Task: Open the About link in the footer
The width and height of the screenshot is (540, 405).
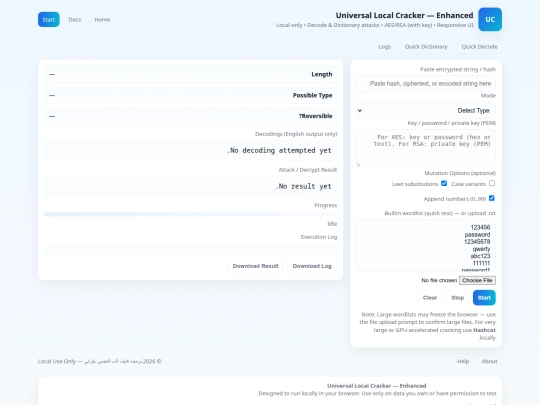Action: tap(489, 361)
